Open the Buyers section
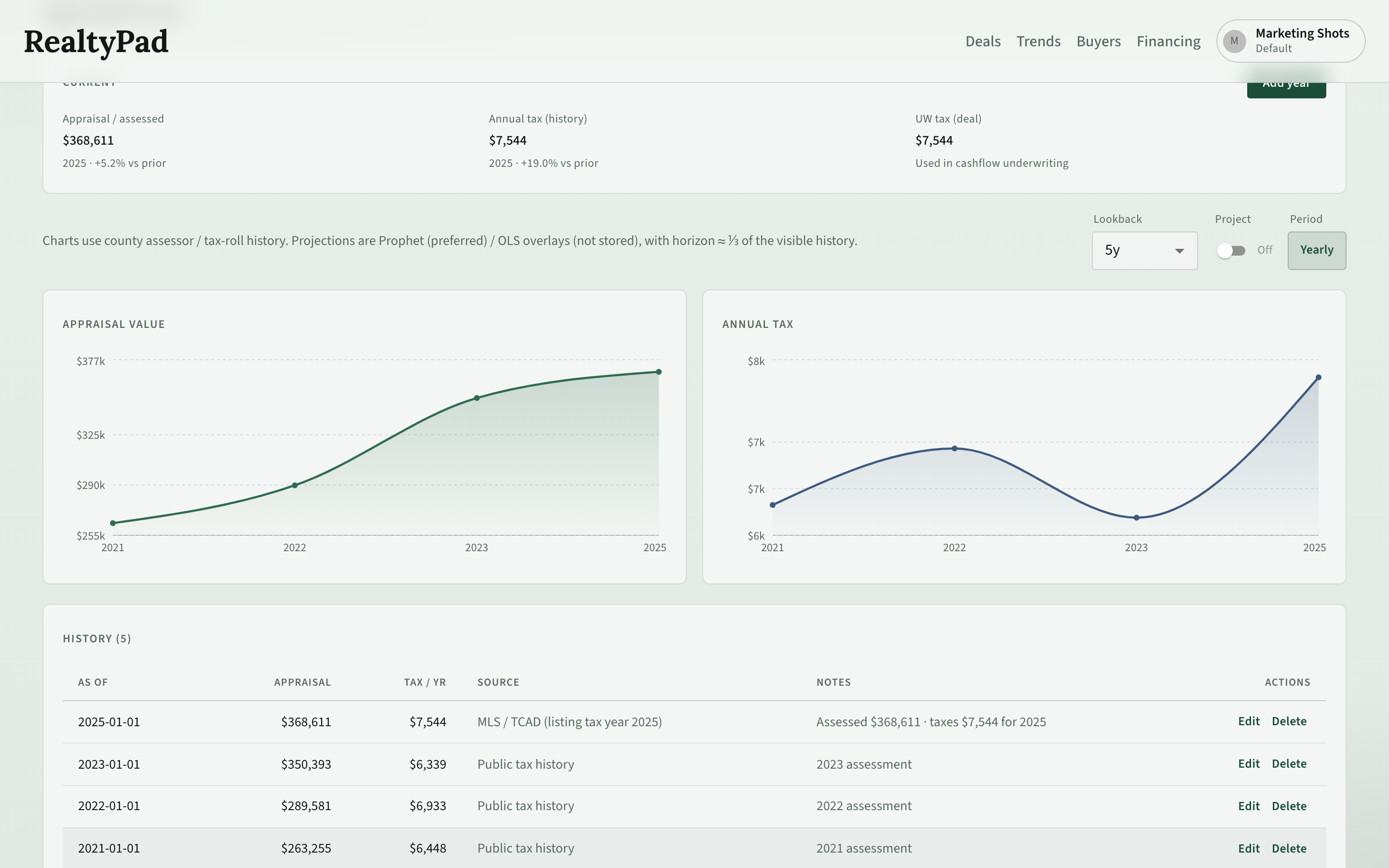The width and height of the screenshot is (1389, 868). tap(1099, 41)
